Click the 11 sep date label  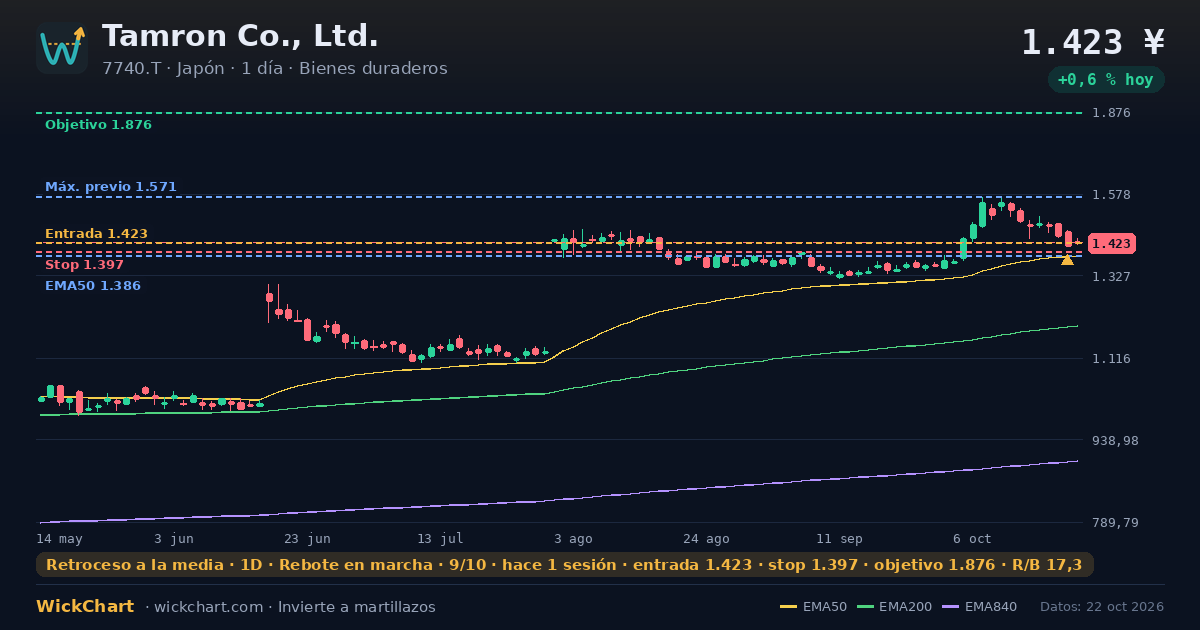(x=839, y=539)
